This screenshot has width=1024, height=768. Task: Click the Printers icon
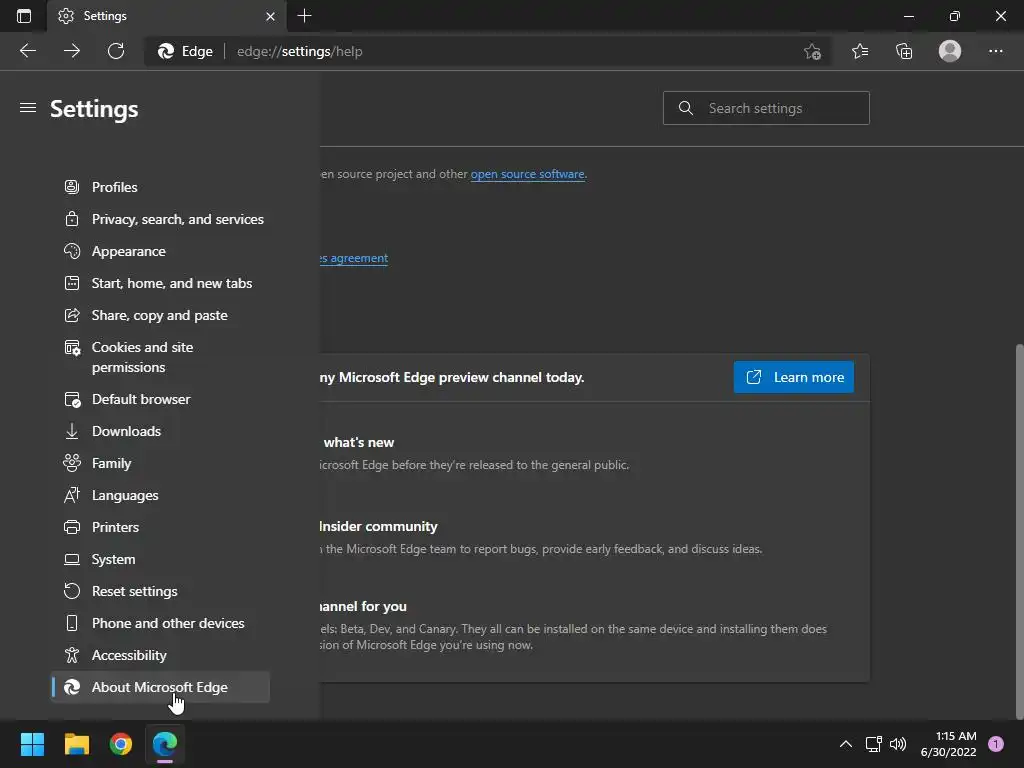(72, 527)
